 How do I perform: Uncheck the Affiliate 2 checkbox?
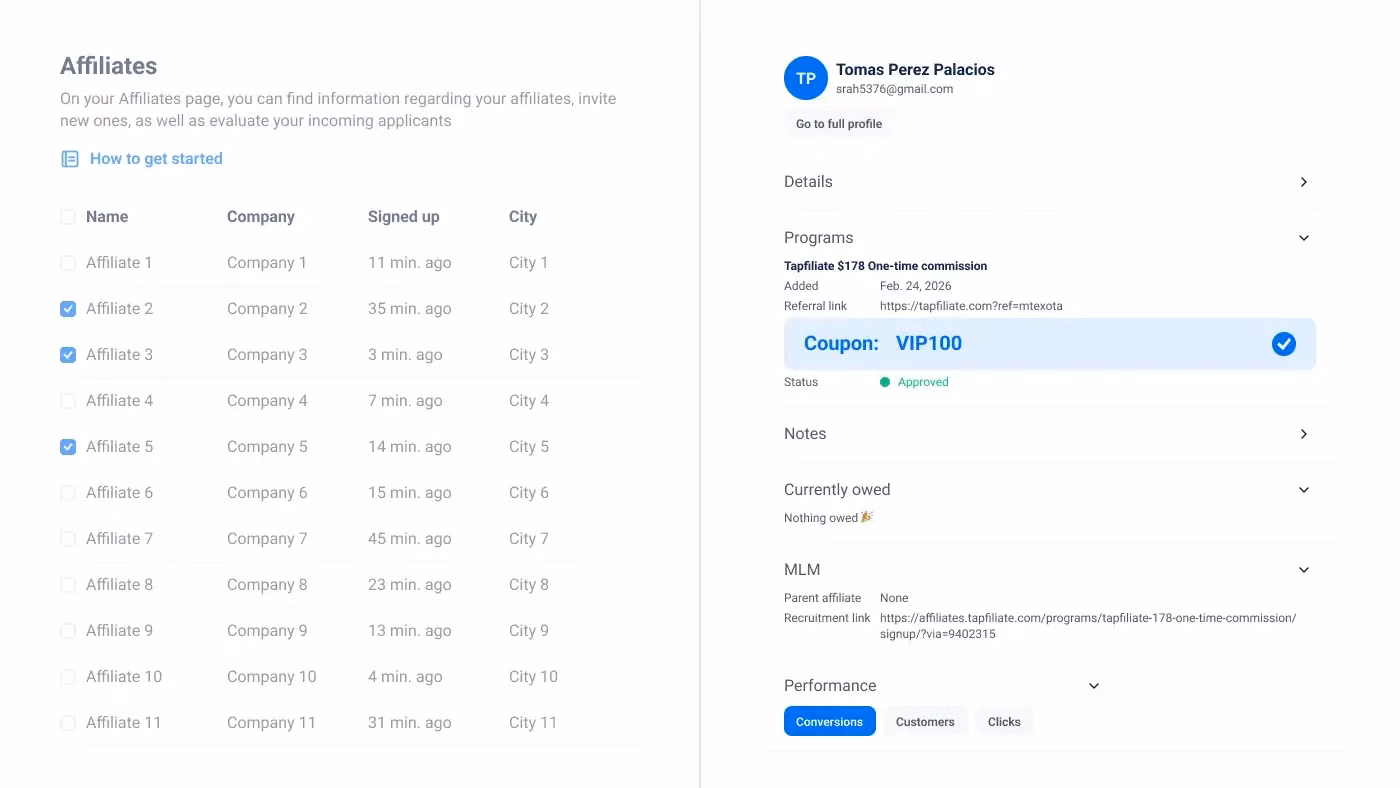(68, 309)
